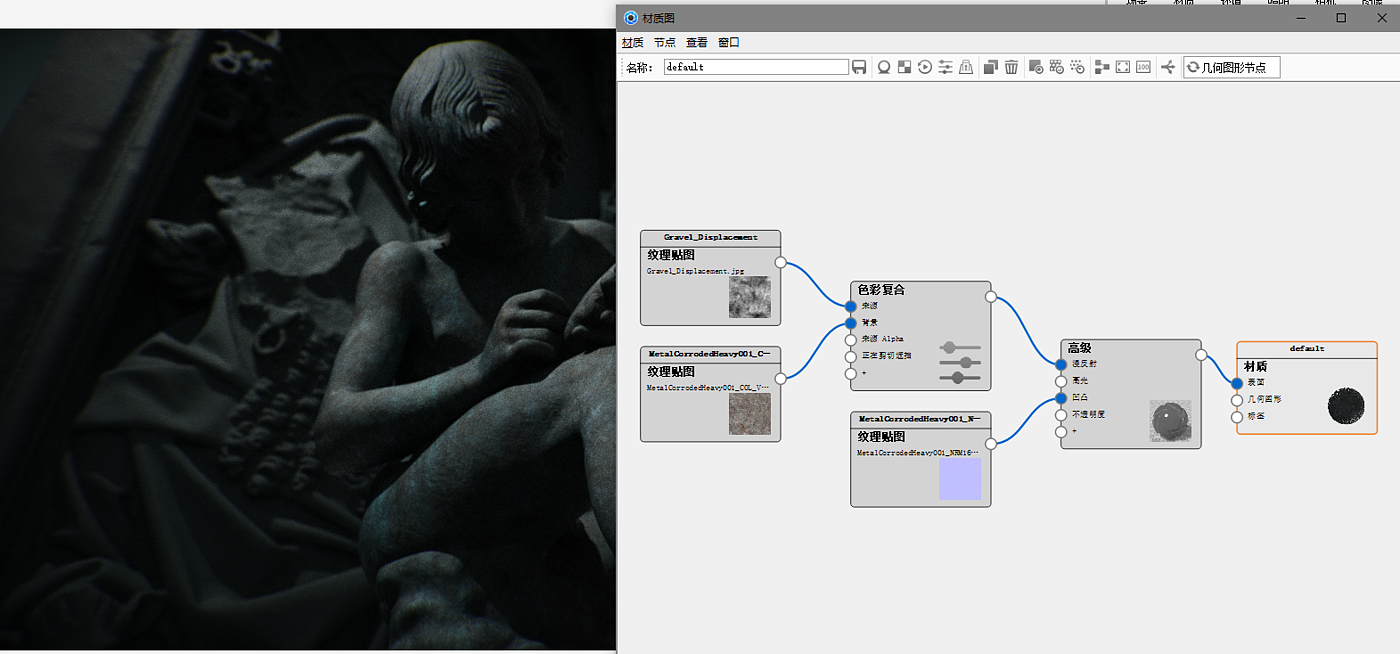Image resolution: width=1400 pixels, height=654 pixels.
Task: Click the 100% zoom icon
Action: (x=1143, y=67)
